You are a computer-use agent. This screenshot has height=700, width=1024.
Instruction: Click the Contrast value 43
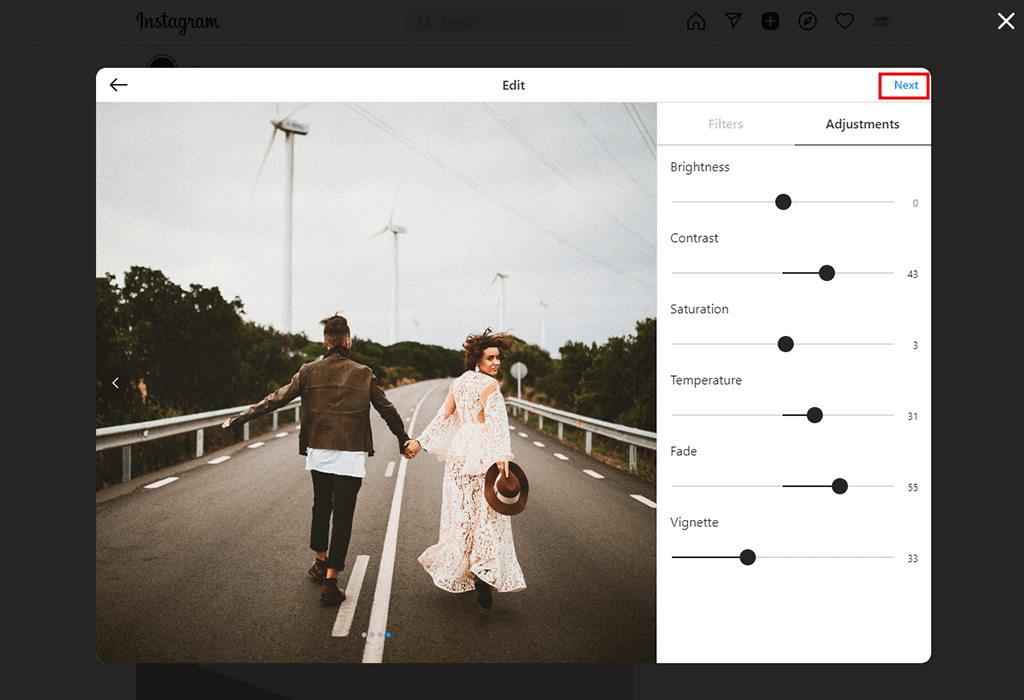912,274
